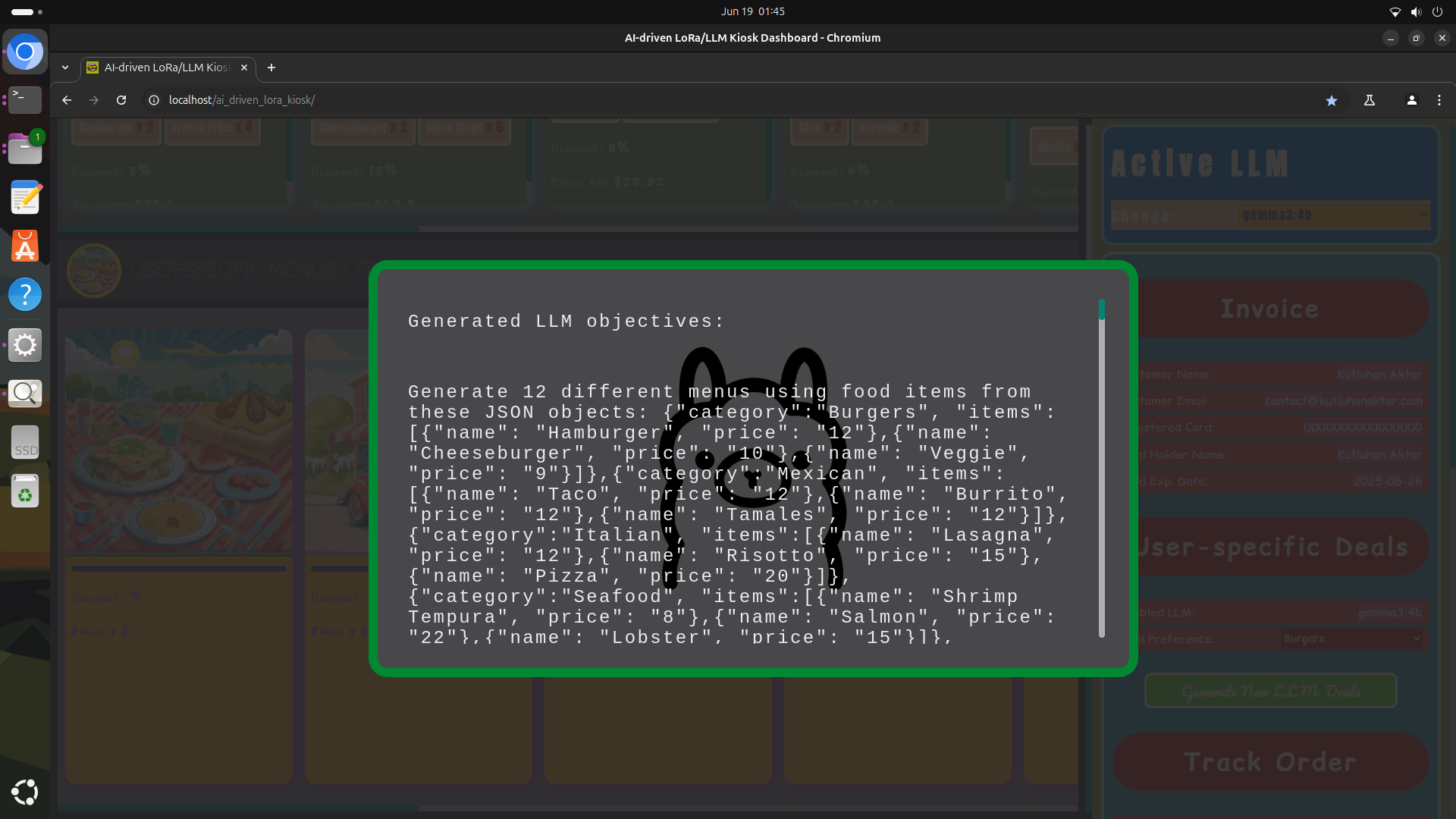The image size is (1456, 819).
Task: Go back to previous page
Action: click(x=67, y=100)
